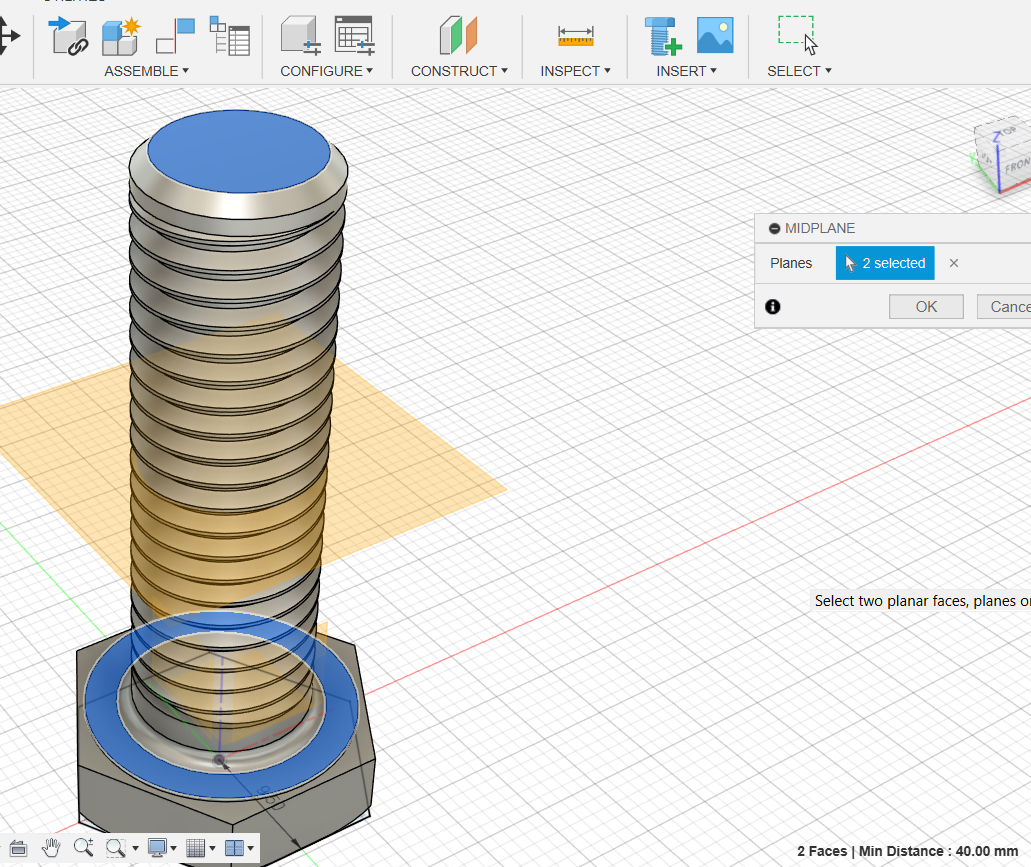Clear the planes selection with X
1031x867 pixels.
pyautogui.click(x=954, y=263)
